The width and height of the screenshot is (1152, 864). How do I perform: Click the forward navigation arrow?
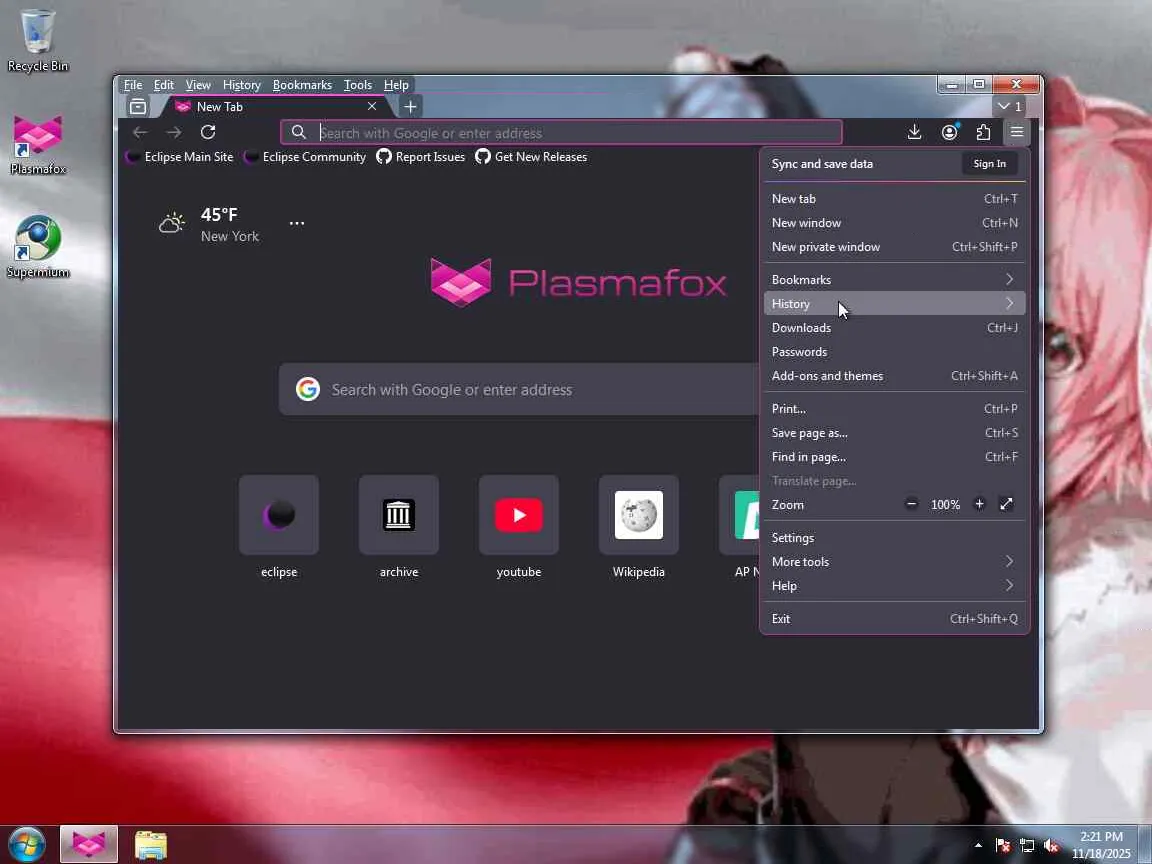[174, 132]
